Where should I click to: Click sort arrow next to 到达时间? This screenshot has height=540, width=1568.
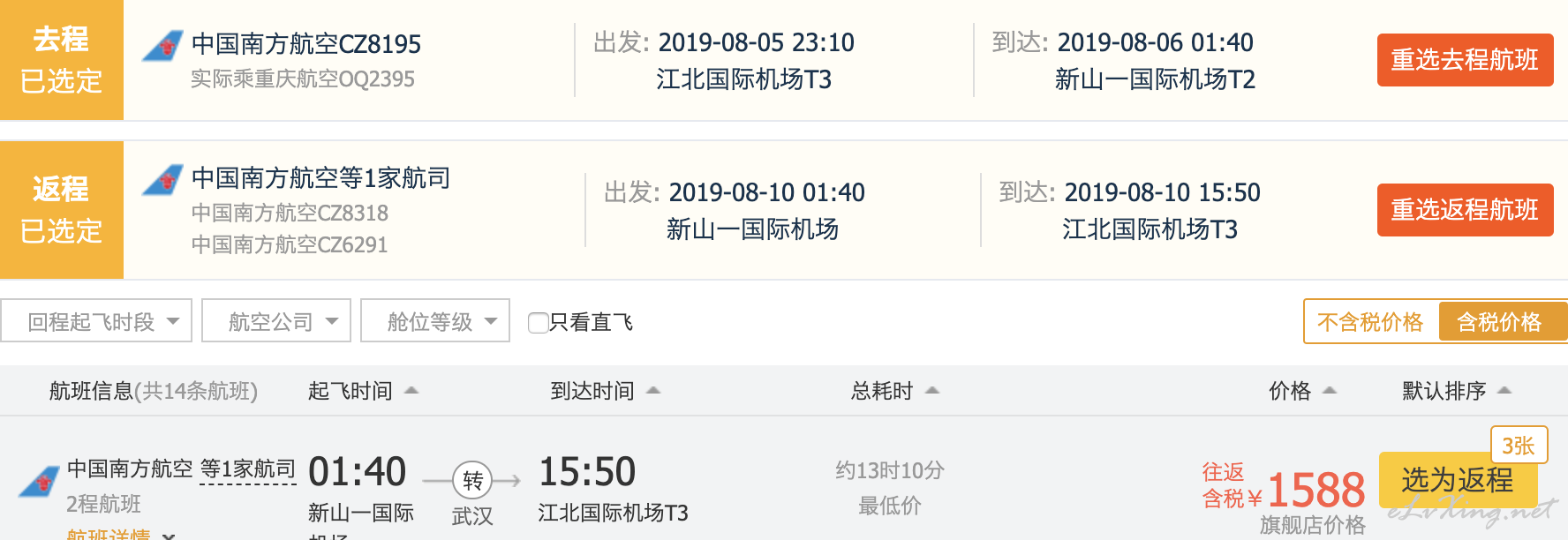653,390
